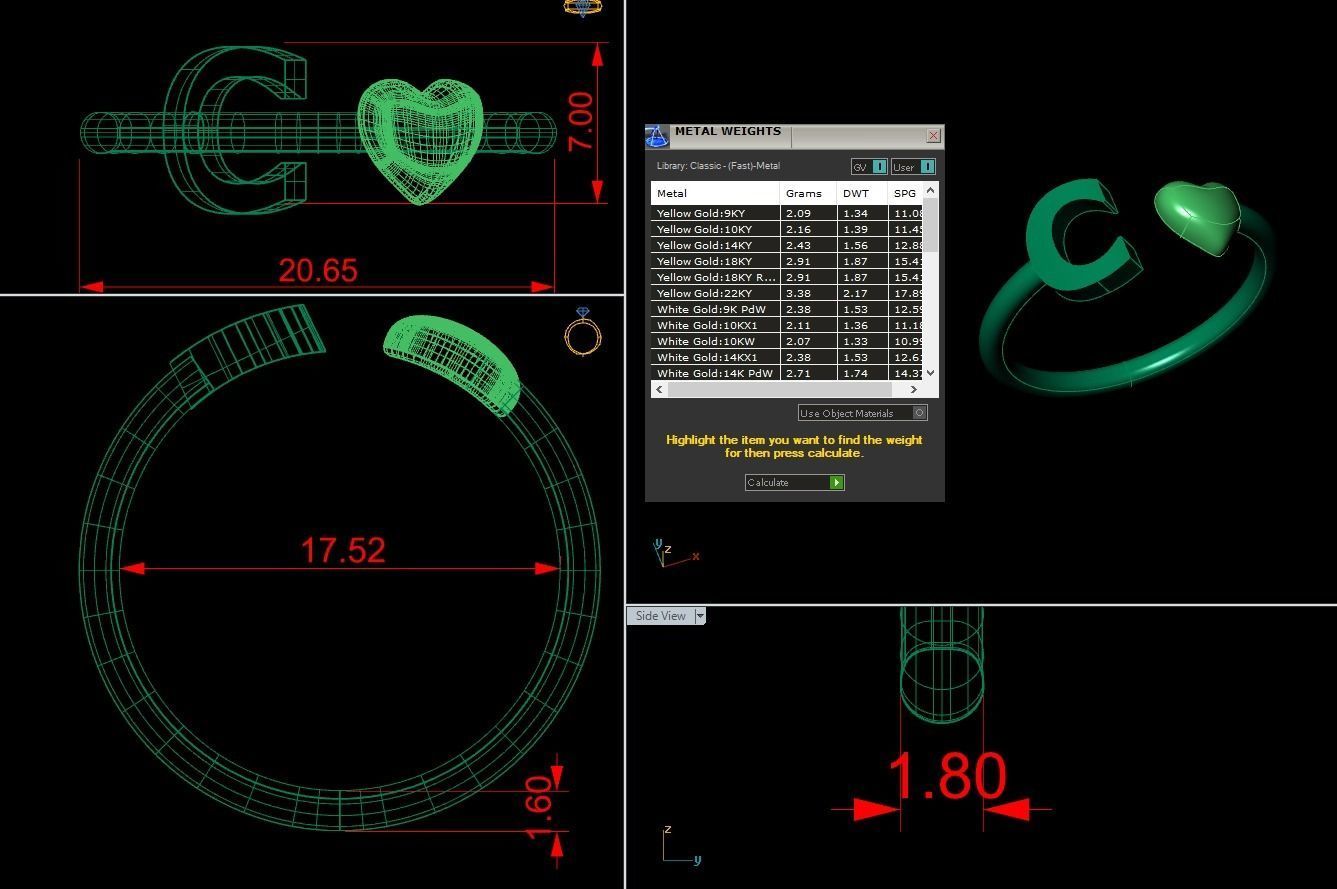Select the White Gold:14K PdW row

[x=787, y=373]
